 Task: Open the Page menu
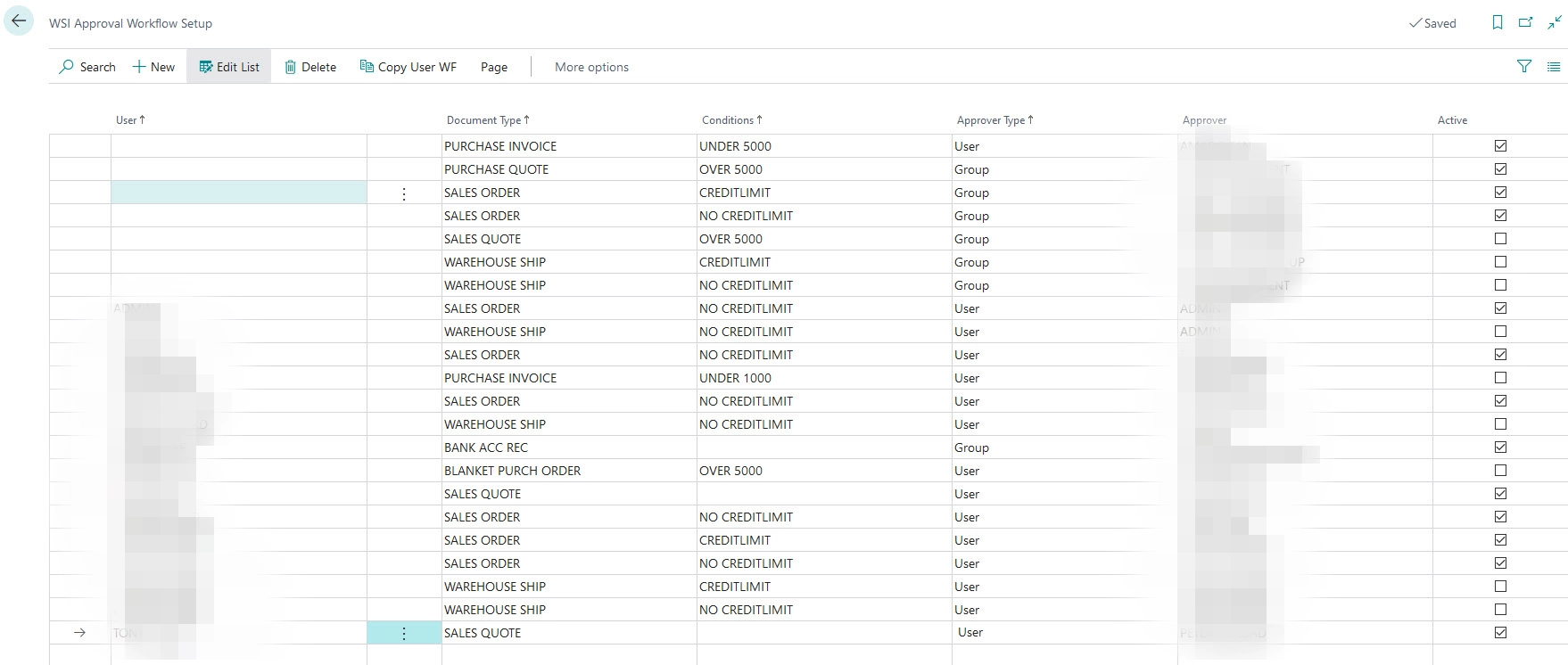[x=494, y=67]
